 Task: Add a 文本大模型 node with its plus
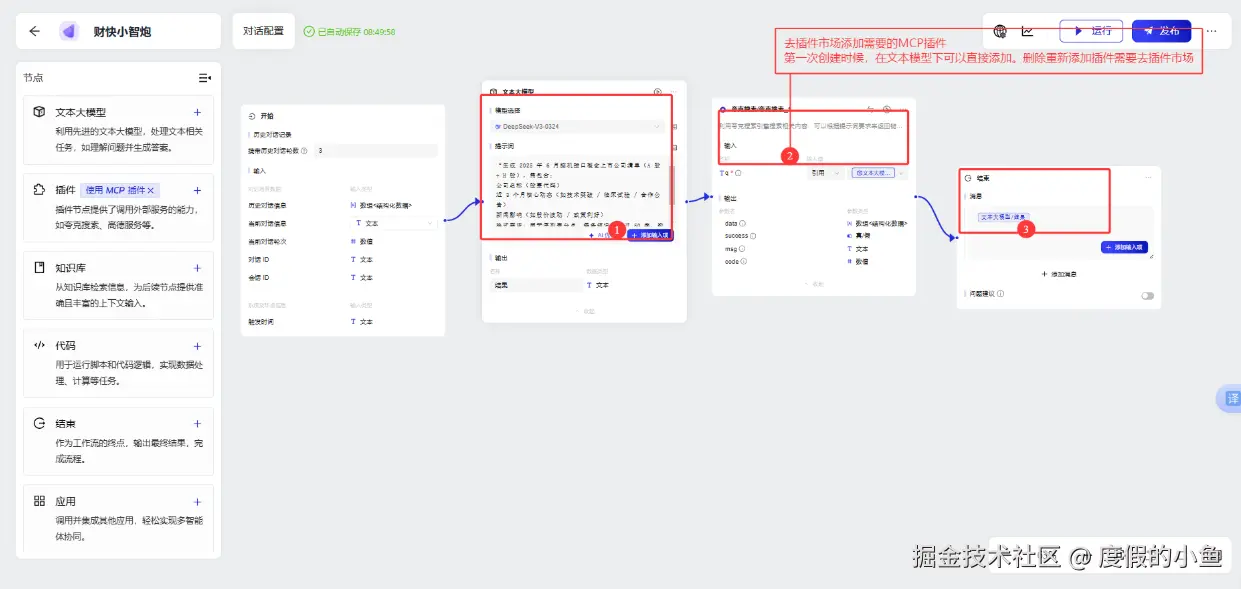coord(197,112)
